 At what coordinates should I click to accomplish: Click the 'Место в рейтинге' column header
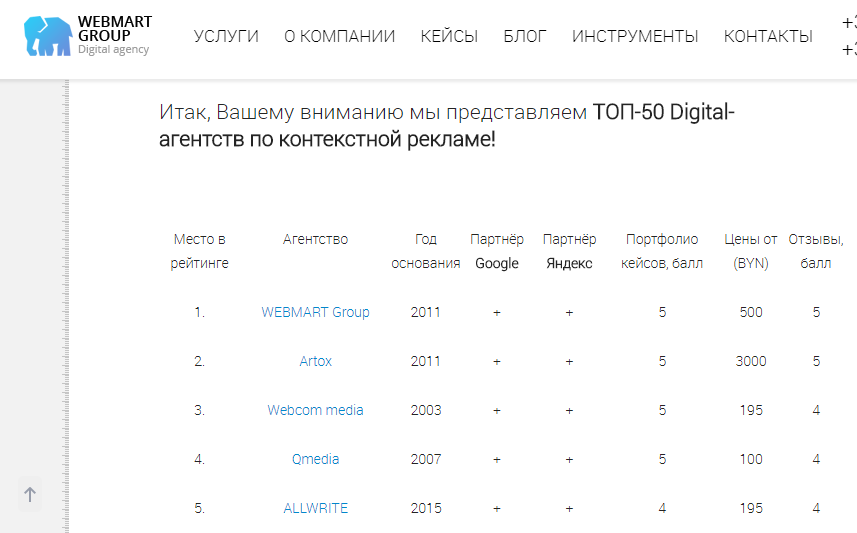199,251
